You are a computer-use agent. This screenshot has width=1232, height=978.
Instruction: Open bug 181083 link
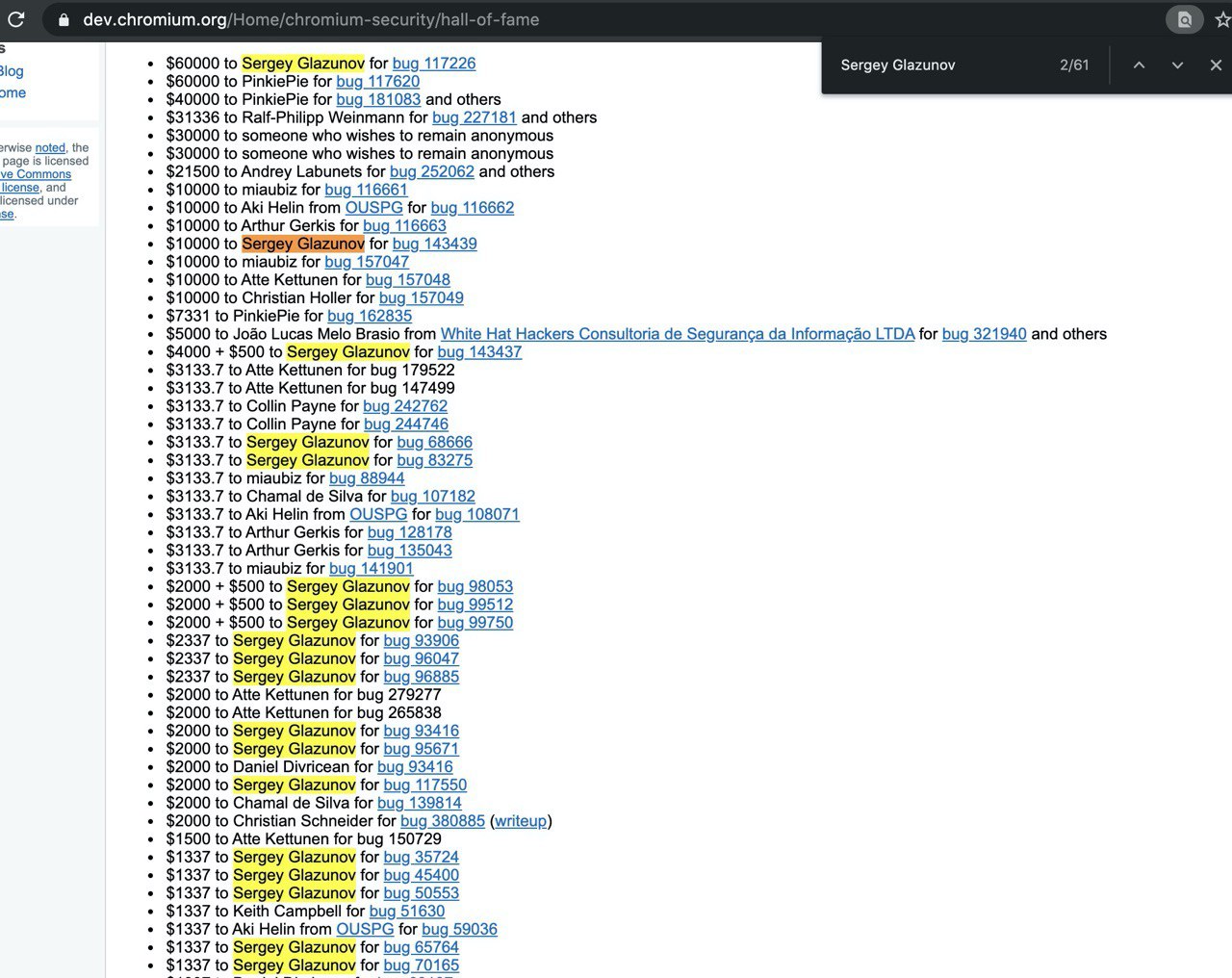[x=378, y=99]
